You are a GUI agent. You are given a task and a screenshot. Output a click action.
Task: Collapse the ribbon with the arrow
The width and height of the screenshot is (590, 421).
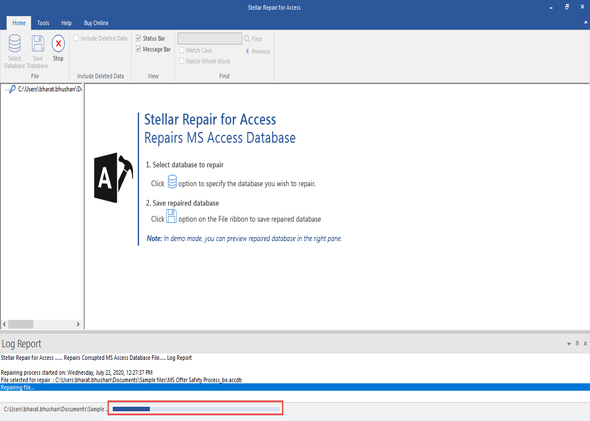click(585, 23)
